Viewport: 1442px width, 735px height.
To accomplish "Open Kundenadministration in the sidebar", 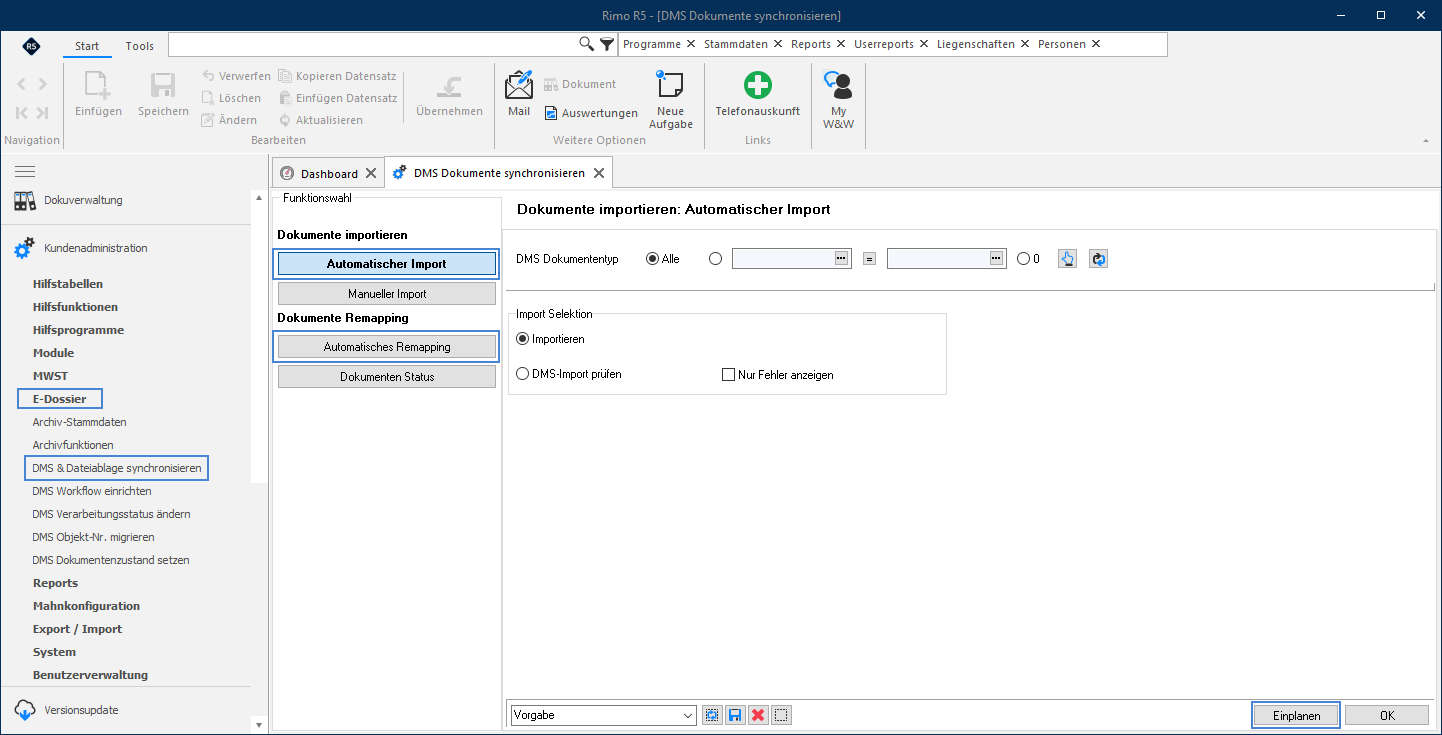I will pyautogui.click(x=80, y=248).
